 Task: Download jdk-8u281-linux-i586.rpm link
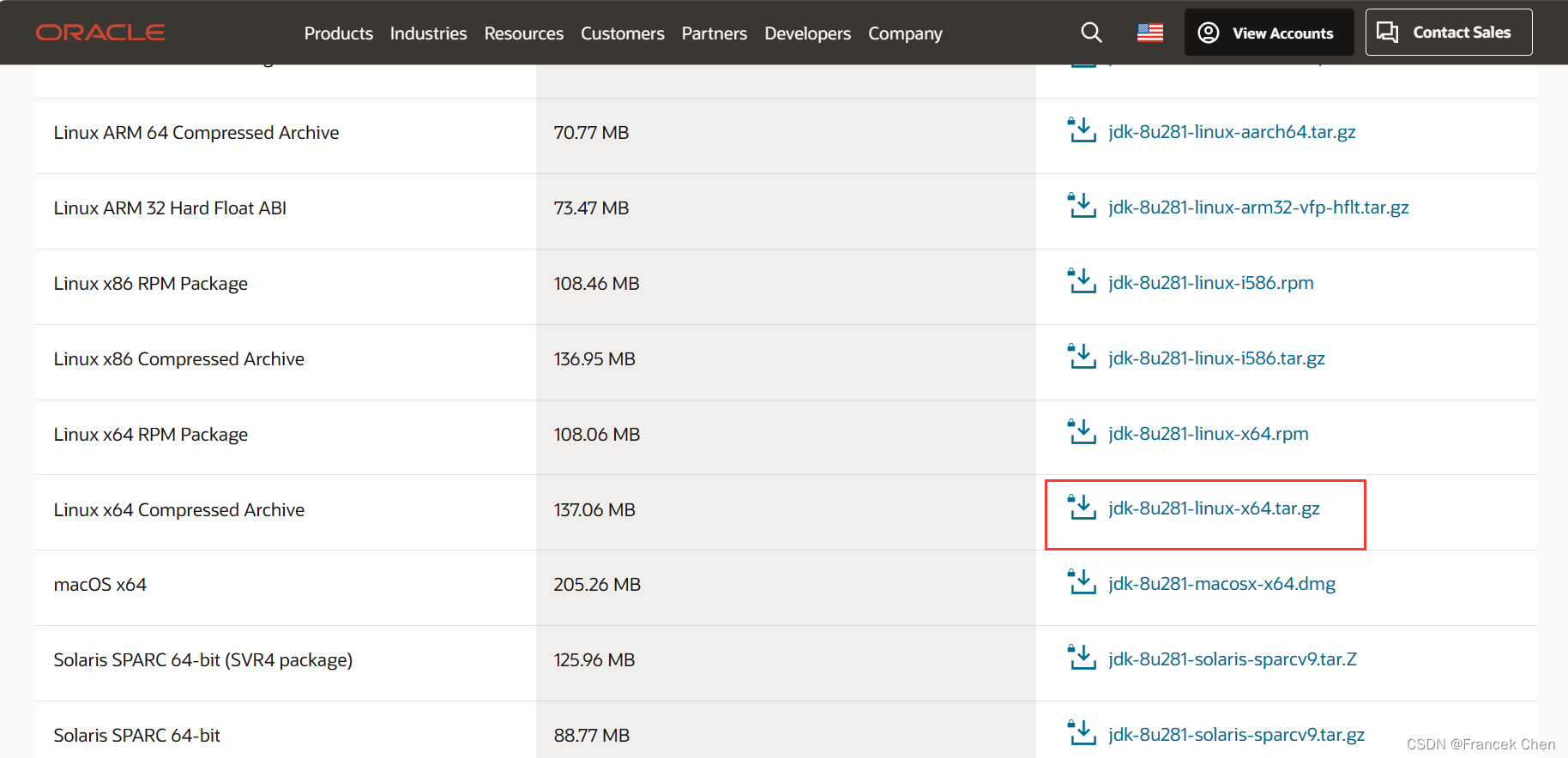tap(1211, 283)
